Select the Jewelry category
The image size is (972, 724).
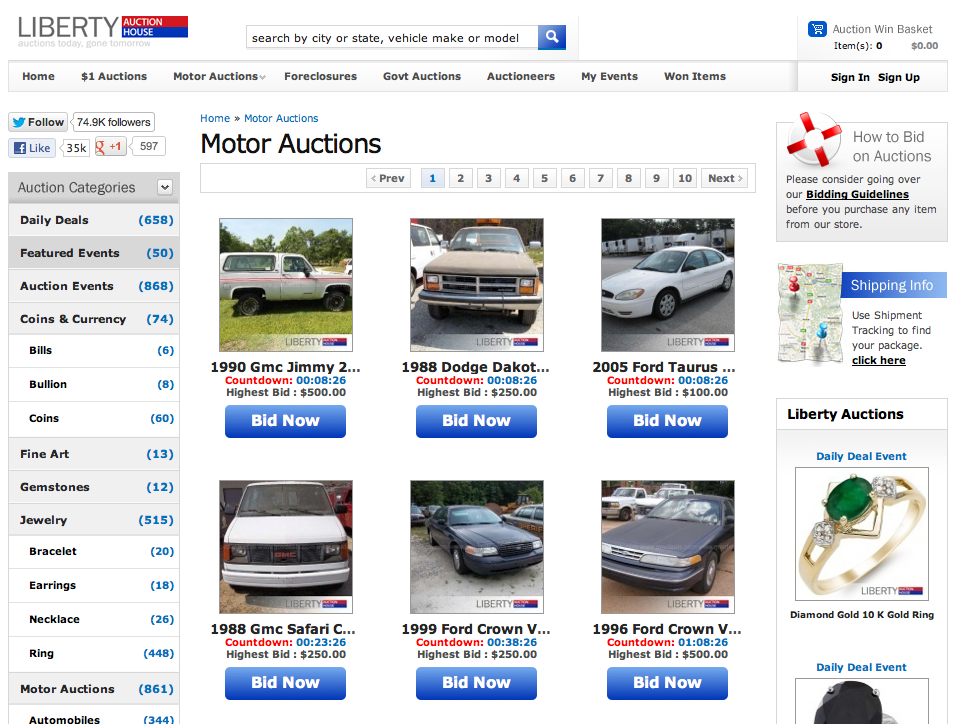(94, 519)
